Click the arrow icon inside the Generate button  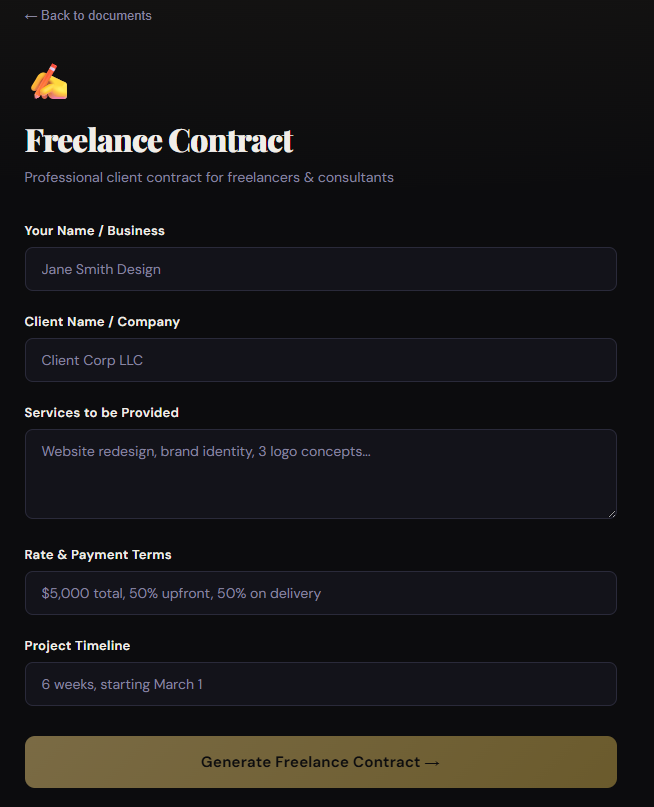433,761
